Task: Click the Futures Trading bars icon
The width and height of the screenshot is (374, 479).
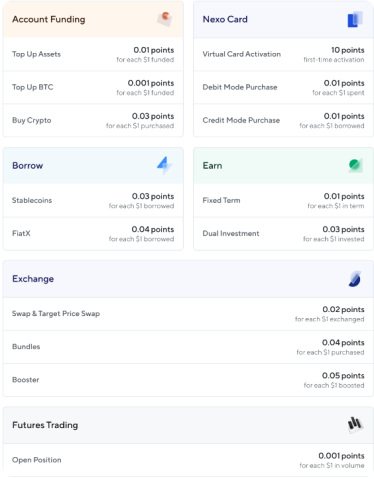Action: coord(355,425)
